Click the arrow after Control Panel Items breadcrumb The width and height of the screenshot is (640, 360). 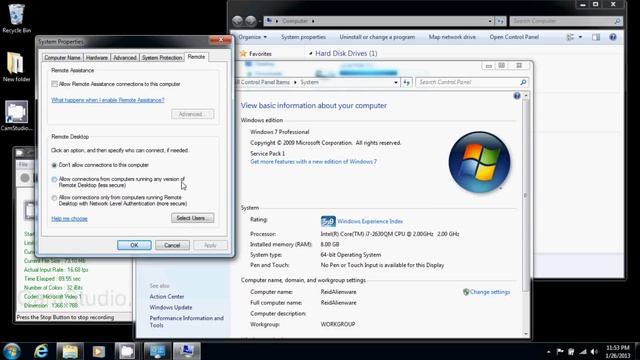[295, 82]
